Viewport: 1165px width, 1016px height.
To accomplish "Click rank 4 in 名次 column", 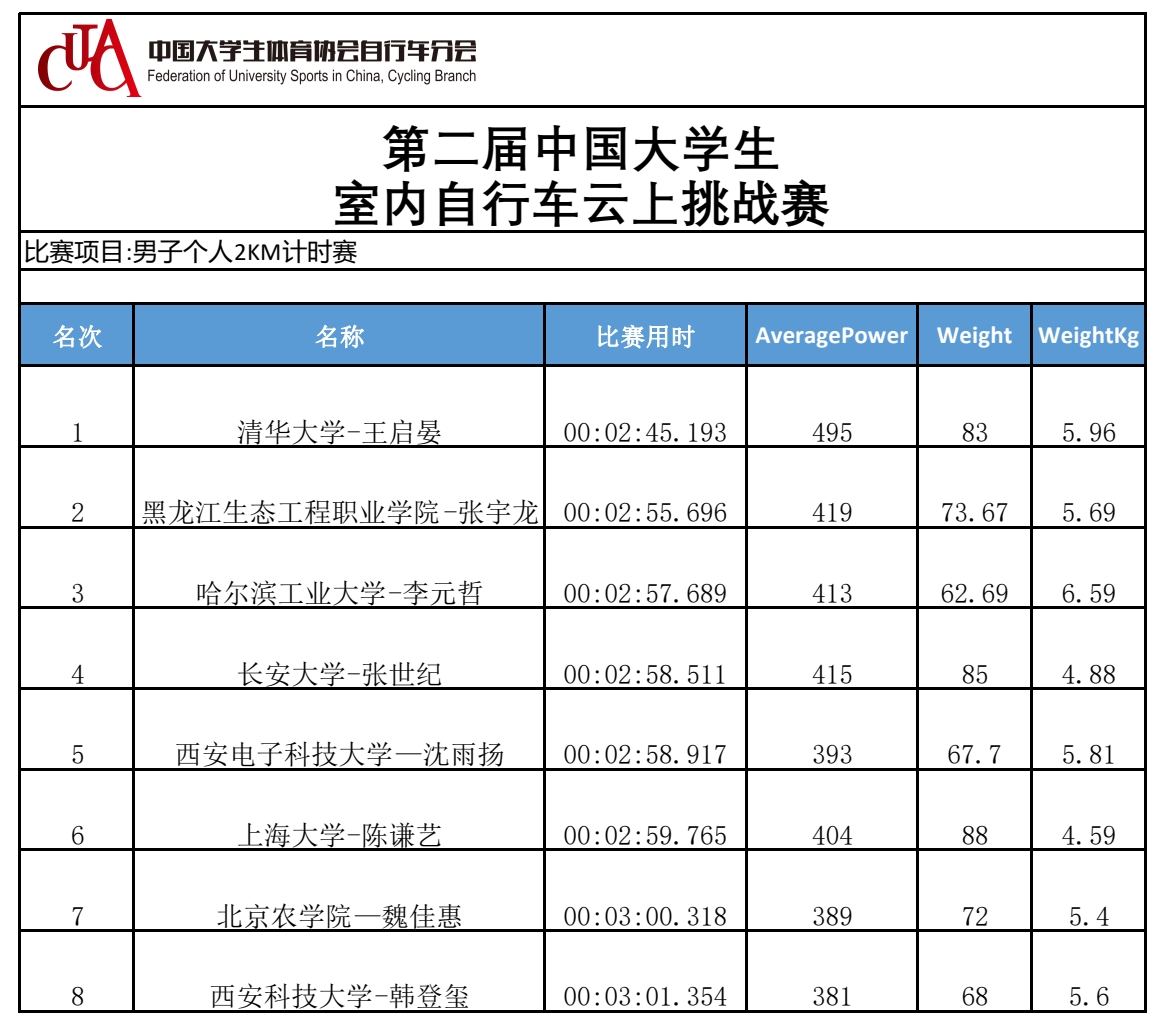I will coord(77,675).
